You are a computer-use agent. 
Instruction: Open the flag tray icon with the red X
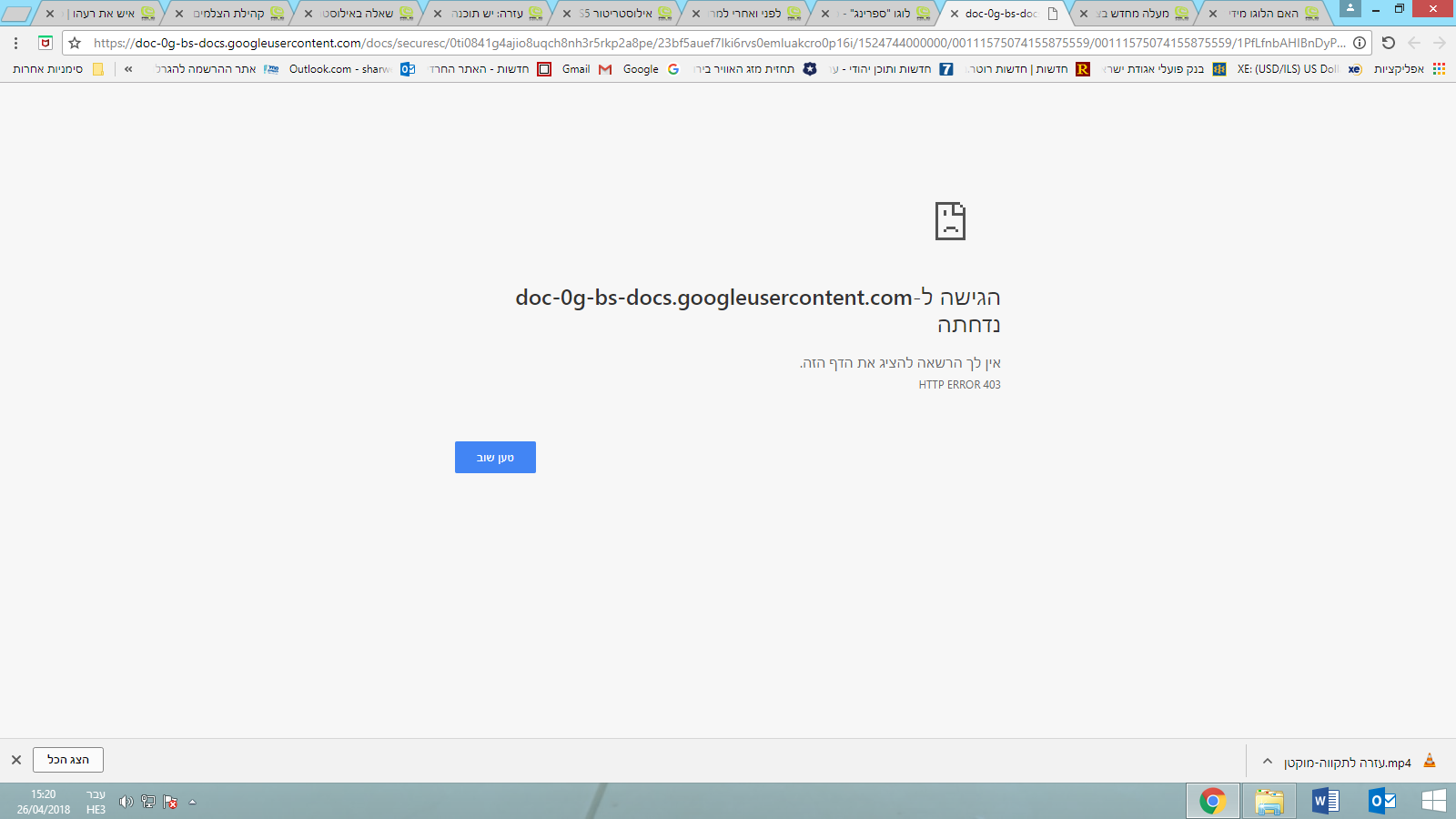pos(170,802)
